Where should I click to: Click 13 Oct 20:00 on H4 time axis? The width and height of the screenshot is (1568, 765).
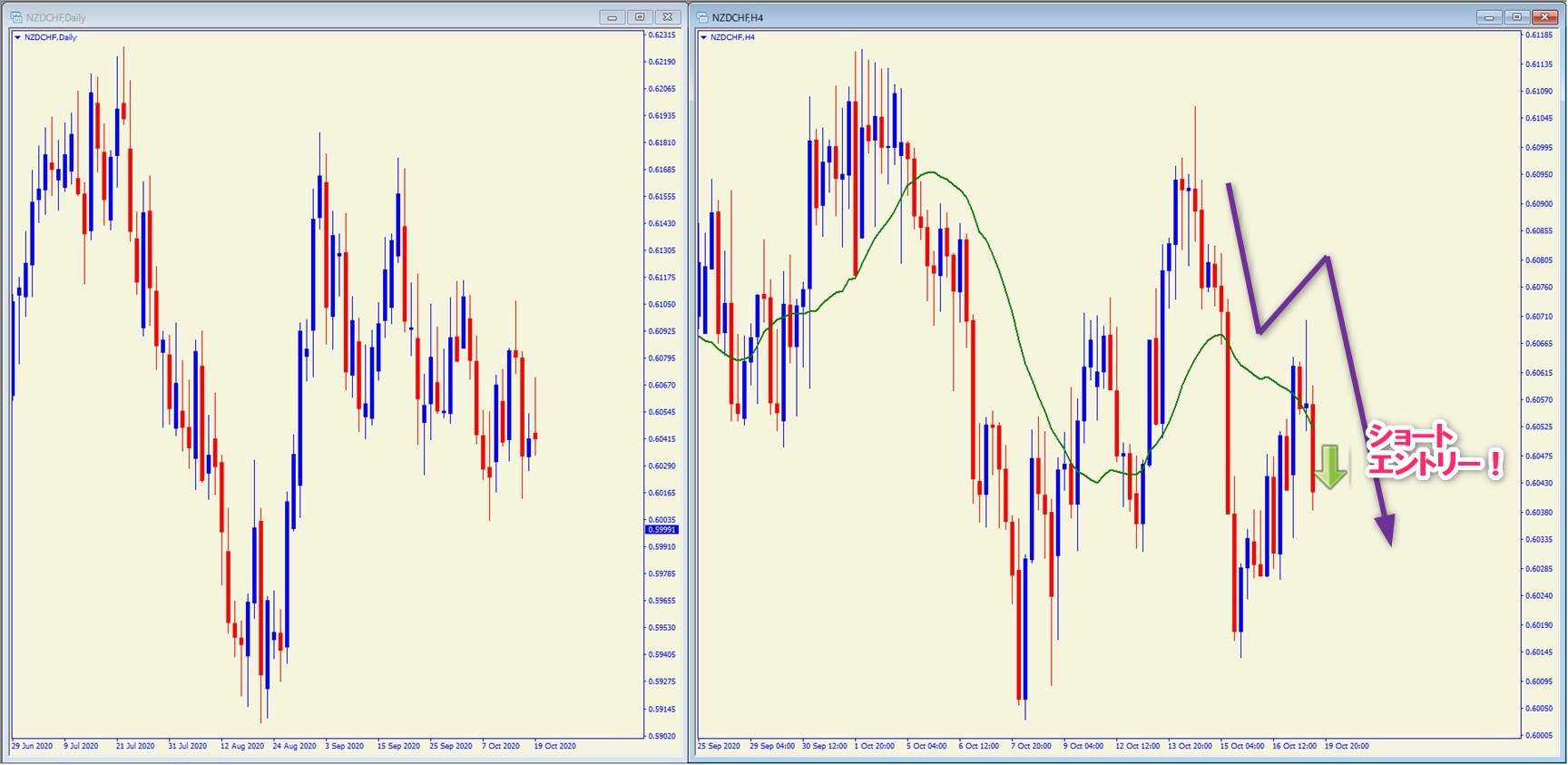(x=1190, y=746)
